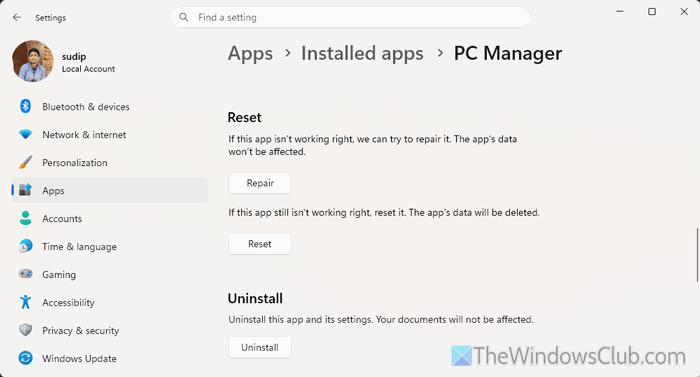
Task: Click the Personalization paintbrush icon
Action: 25,163
